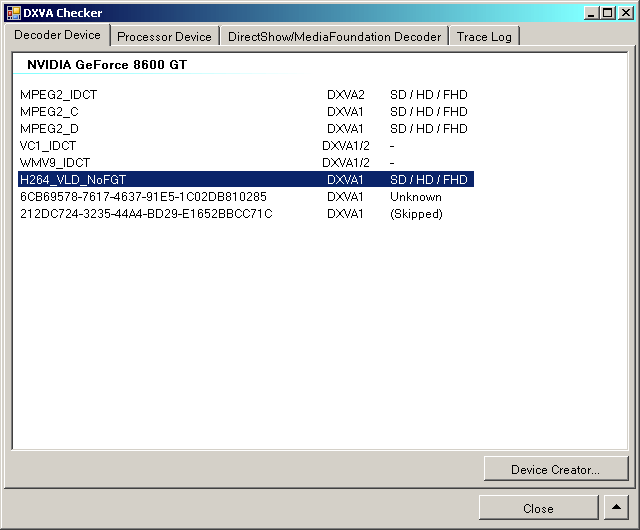
Task: Click the Close button
Action: 538,508
